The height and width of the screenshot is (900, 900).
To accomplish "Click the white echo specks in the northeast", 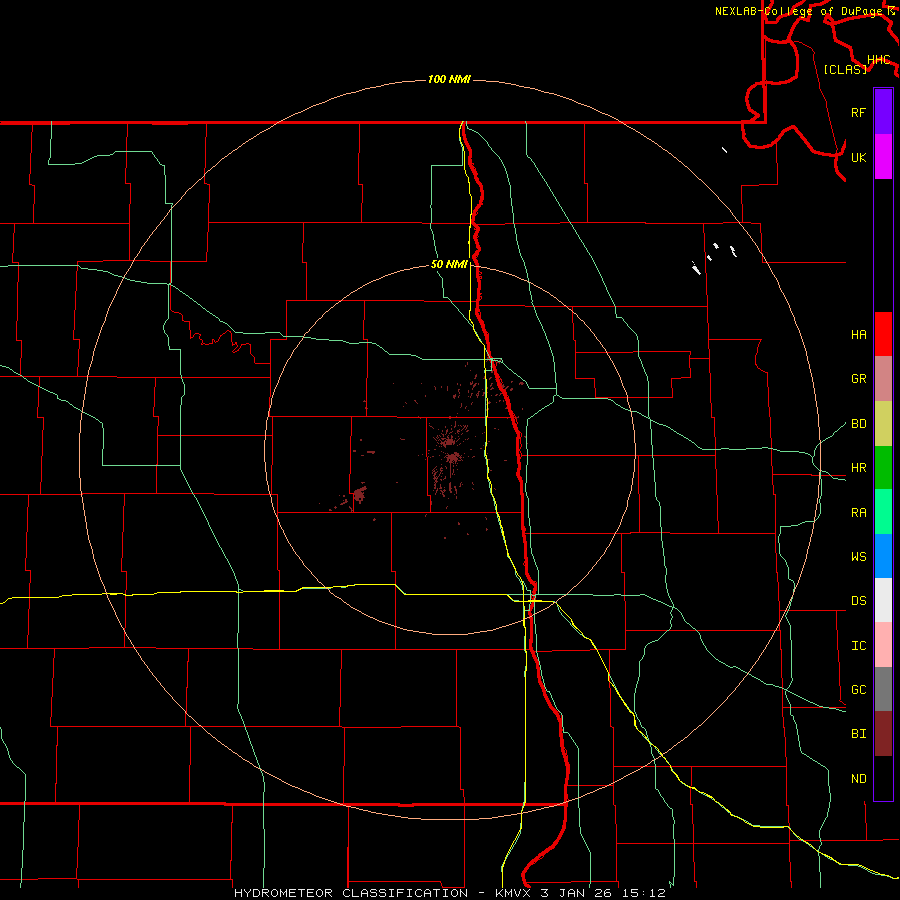I will pyautogui.click(x=714, y=258).
